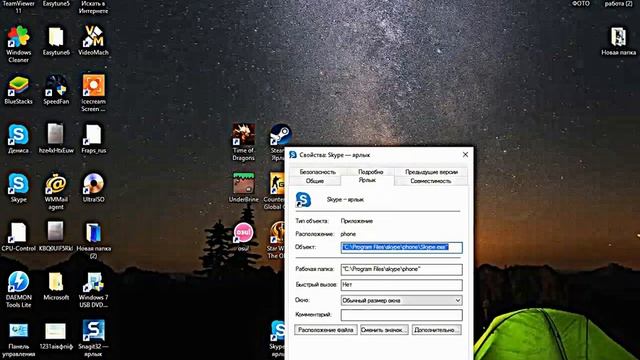Select the Windows 7 USB DVD icon
The image size is (640, 360).
93,282
